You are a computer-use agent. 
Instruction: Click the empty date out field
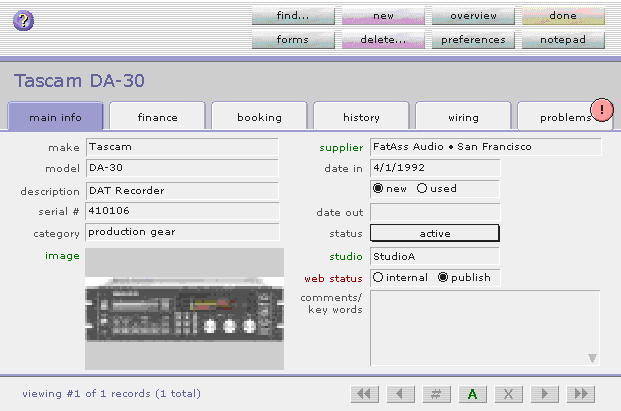[x=435, y=212]
